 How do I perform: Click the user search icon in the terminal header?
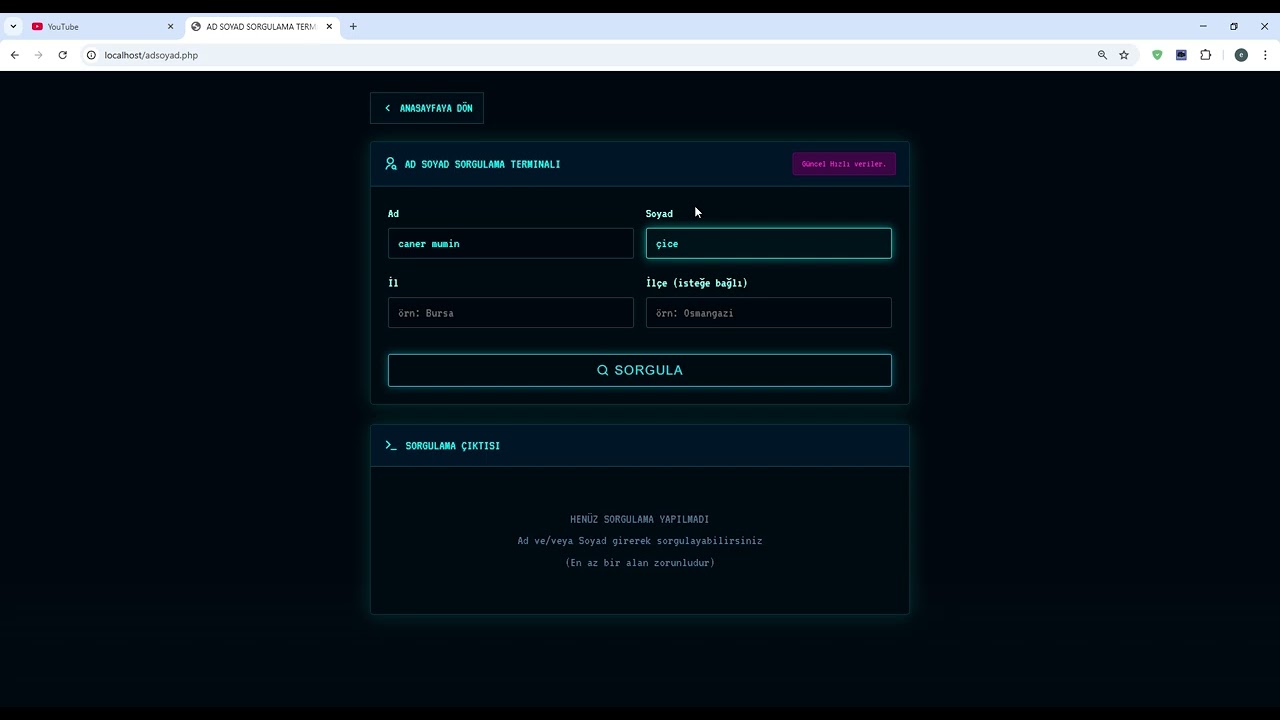coord(391,164)
